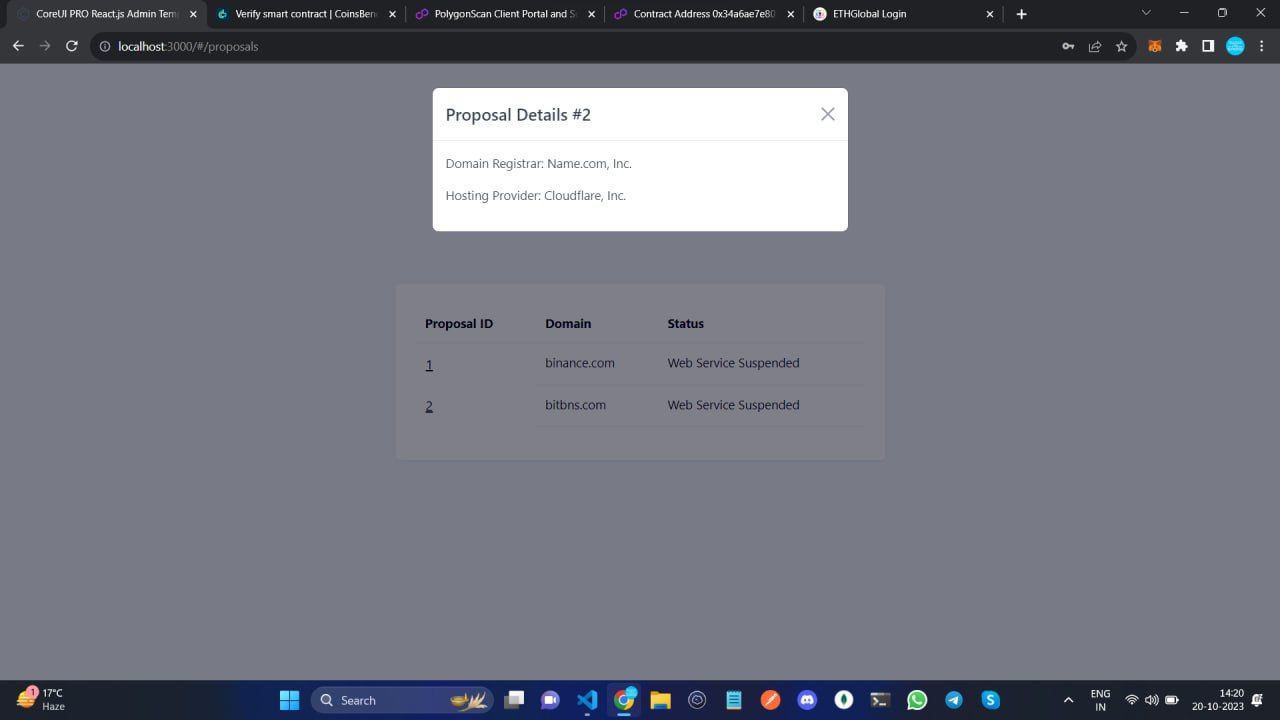The height and width of the screenshot is (720, 1280).
Task: Open File Explorer from the taskbar
Action: [660, 700]
